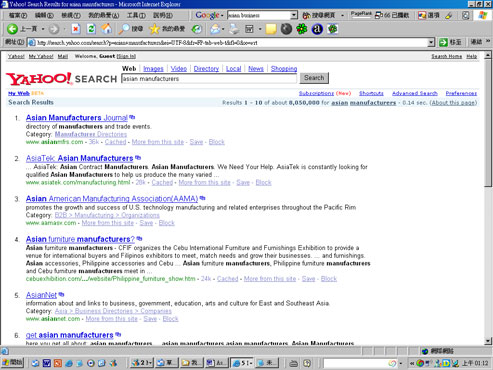Open get asian manufacturers result

tap(70, 335)
